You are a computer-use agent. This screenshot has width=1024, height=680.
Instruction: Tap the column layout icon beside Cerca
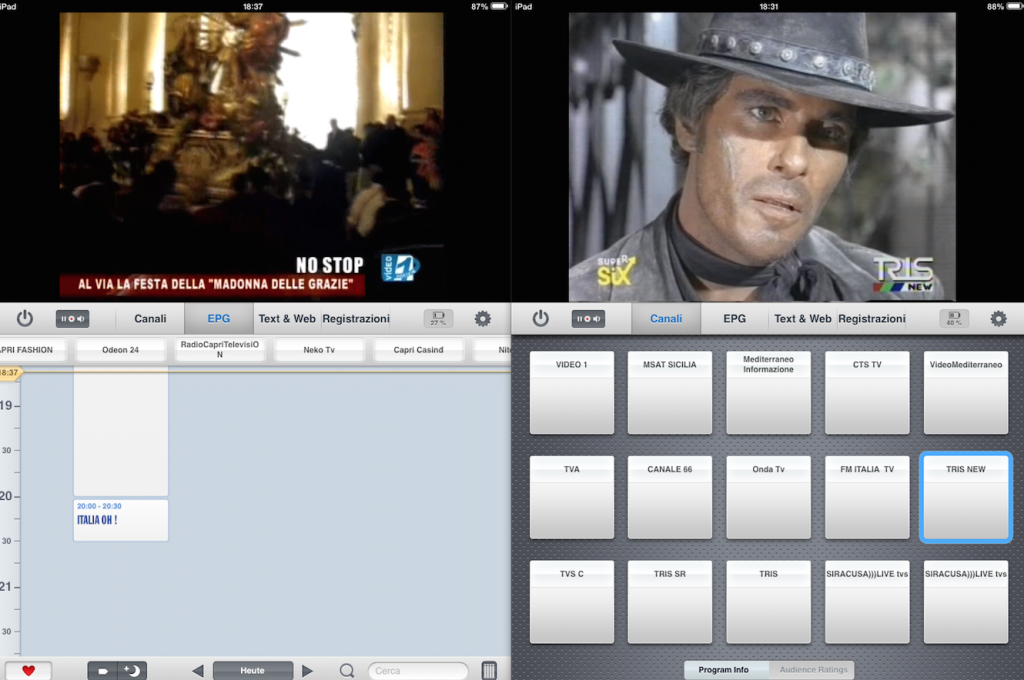[x=489, y=671]
